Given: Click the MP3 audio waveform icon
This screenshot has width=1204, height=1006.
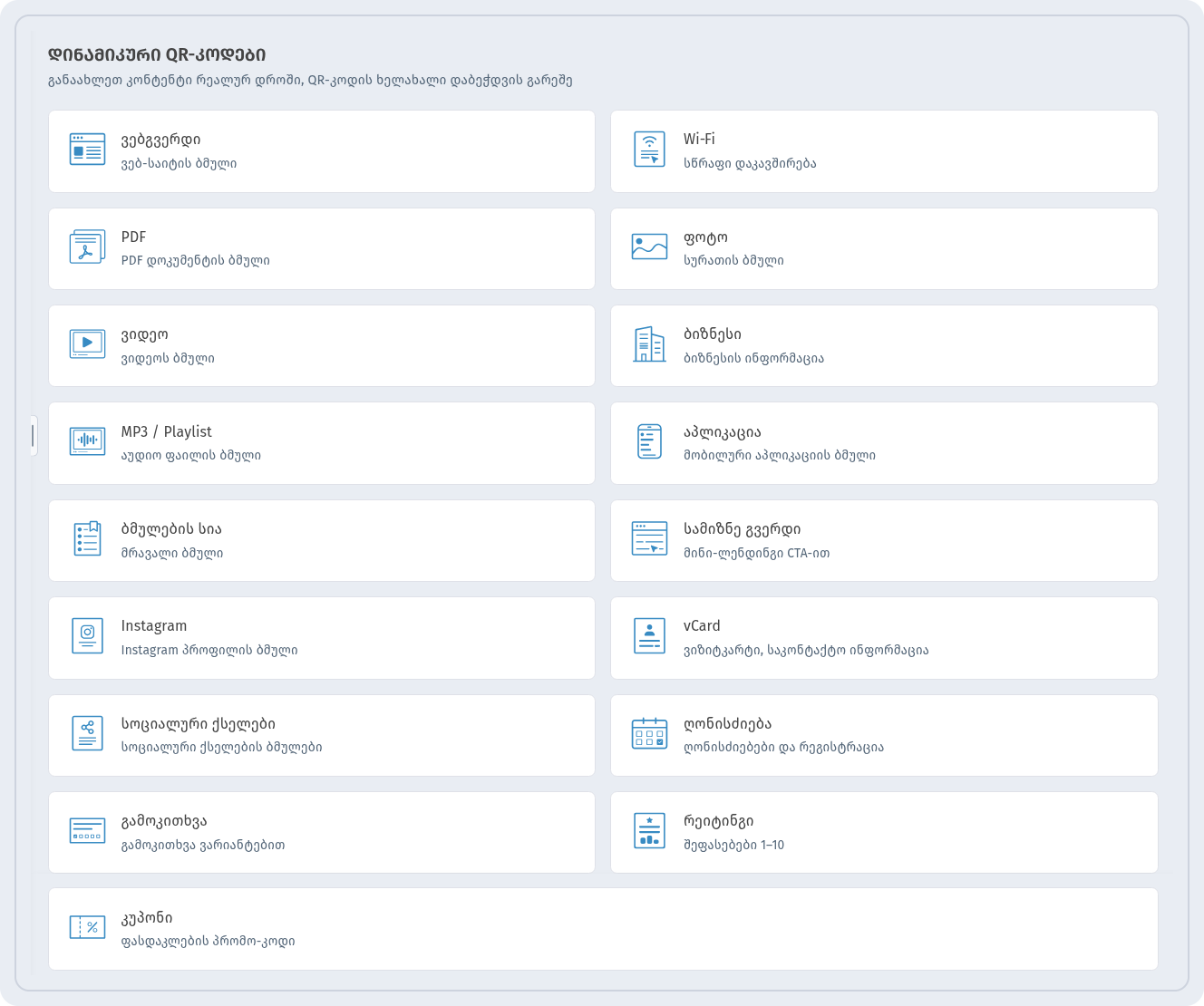Looking at the screenshot, I should 87,441.
